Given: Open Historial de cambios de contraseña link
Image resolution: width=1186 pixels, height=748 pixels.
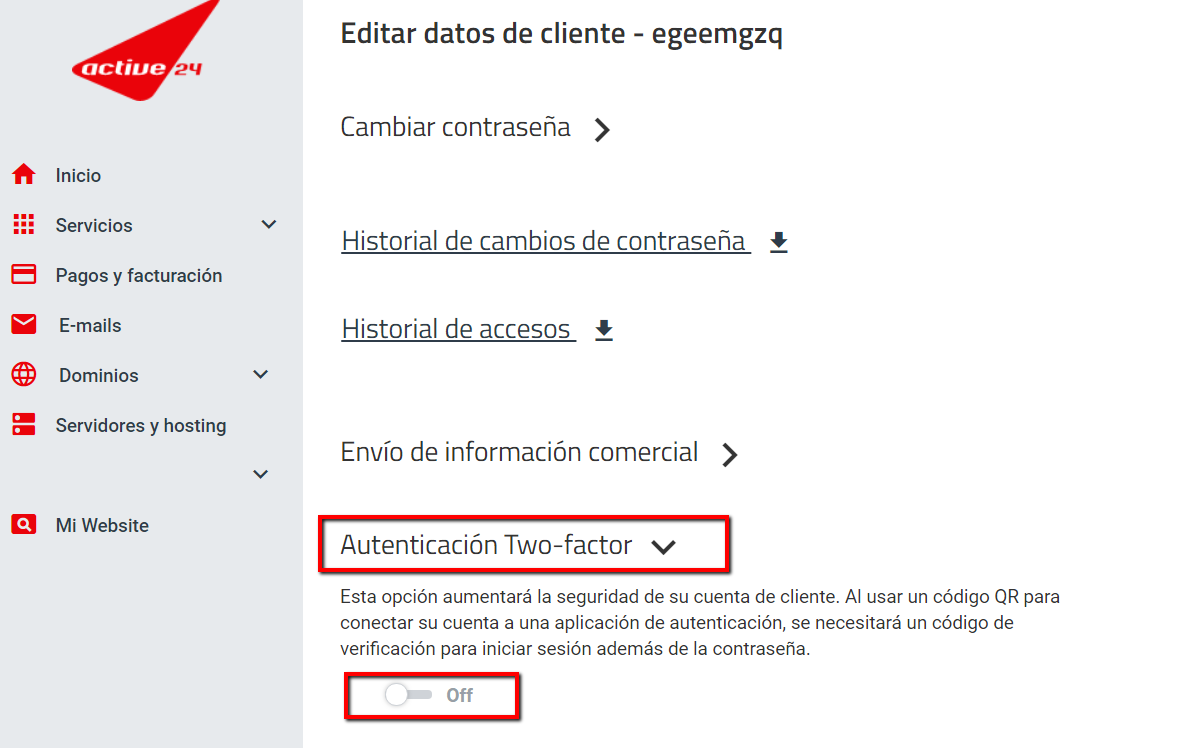Looking at the screenshot, I should click(x=545, y=242).
